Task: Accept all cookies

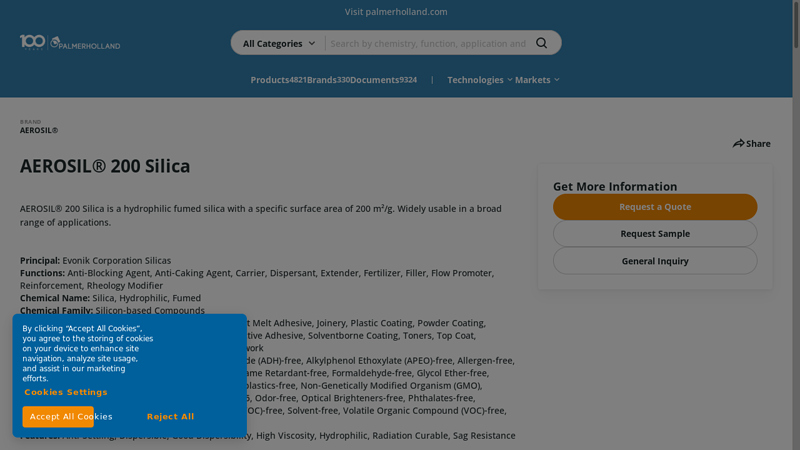Action: 59,417
